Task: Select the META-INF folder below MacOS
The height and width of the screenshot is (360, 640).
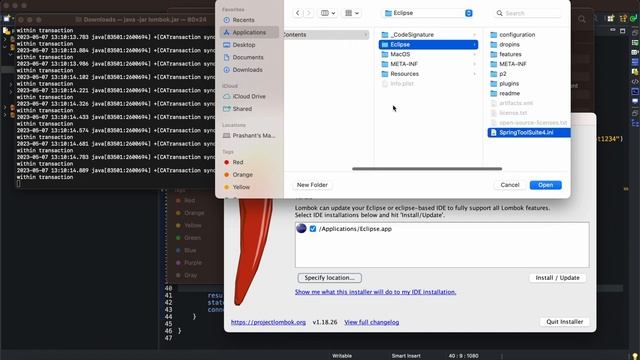Action: [x=428, y=64]
